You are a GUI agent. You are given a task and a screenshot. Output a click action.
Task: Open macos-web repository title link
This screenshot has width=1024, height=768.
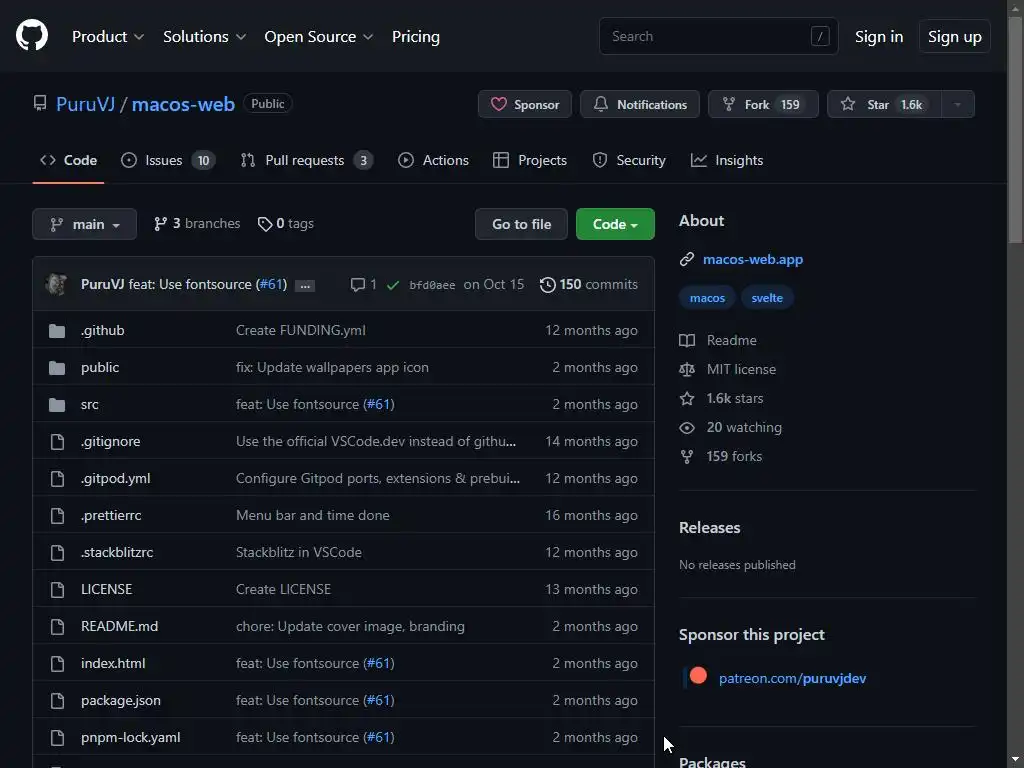click(x=183, y=104)
